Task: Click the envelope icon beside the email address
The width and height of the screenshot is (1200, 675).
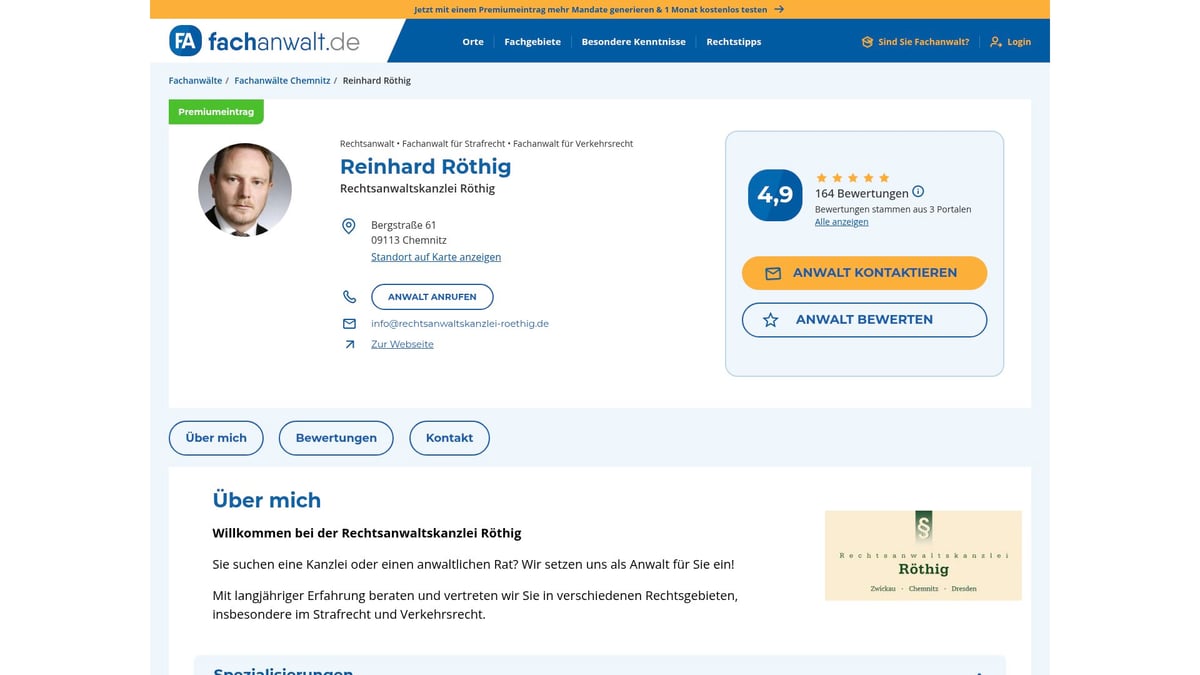Action: click(x=349, y=323)
